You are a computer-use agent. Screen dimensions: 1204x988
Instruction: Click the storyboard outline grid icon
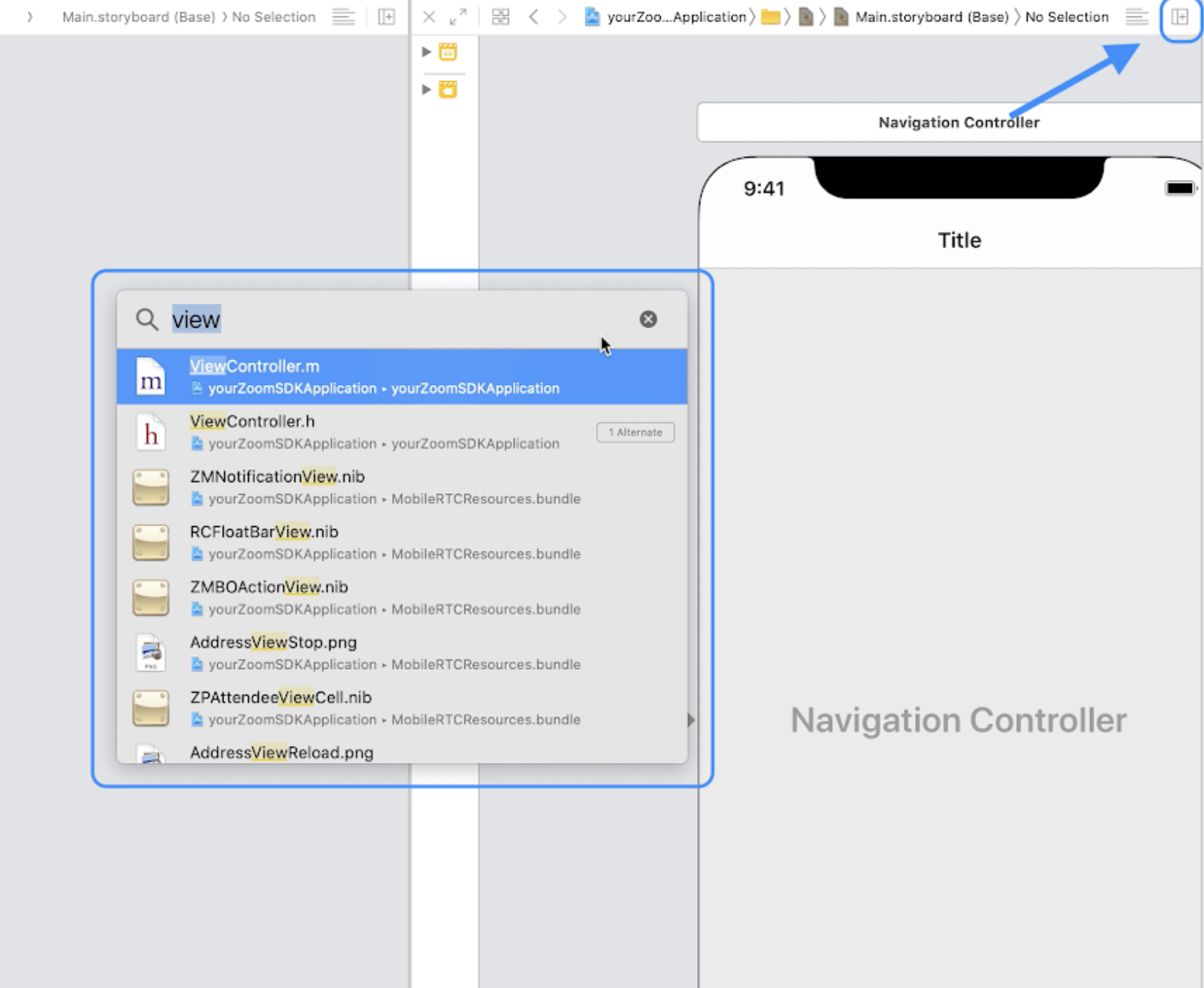click(500, 16)
